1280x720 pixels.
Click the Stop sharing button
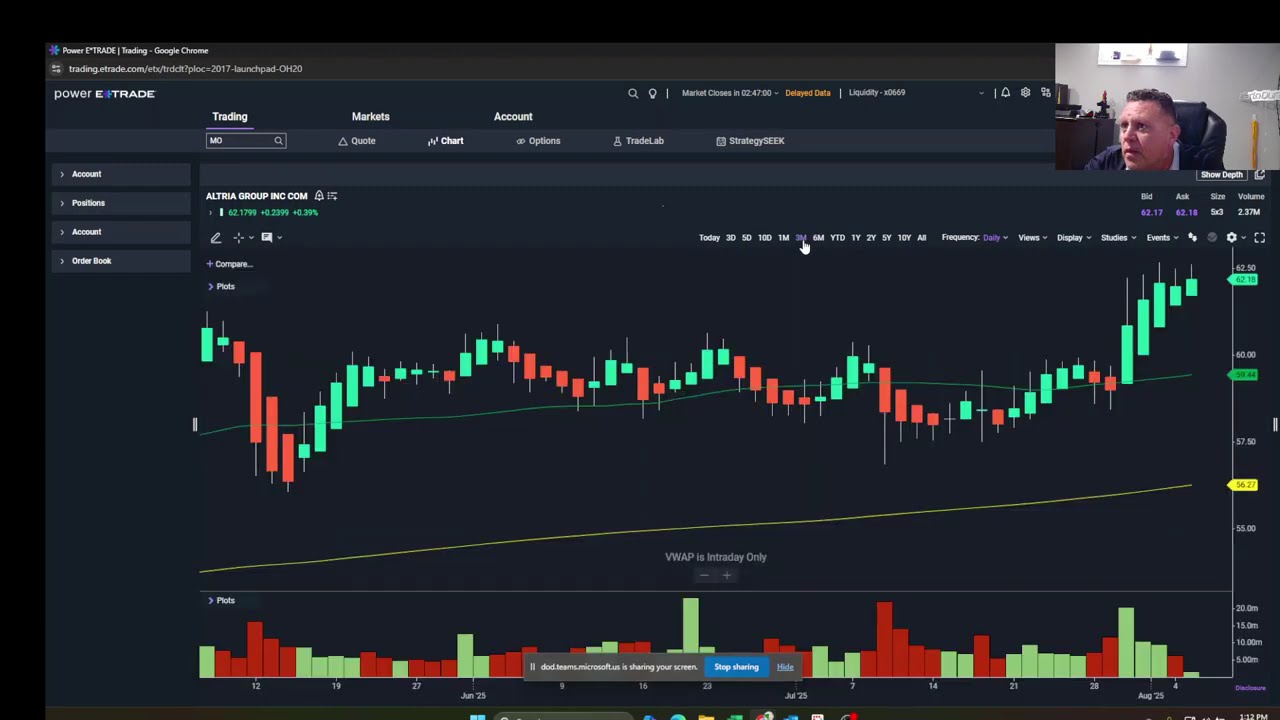736,667
